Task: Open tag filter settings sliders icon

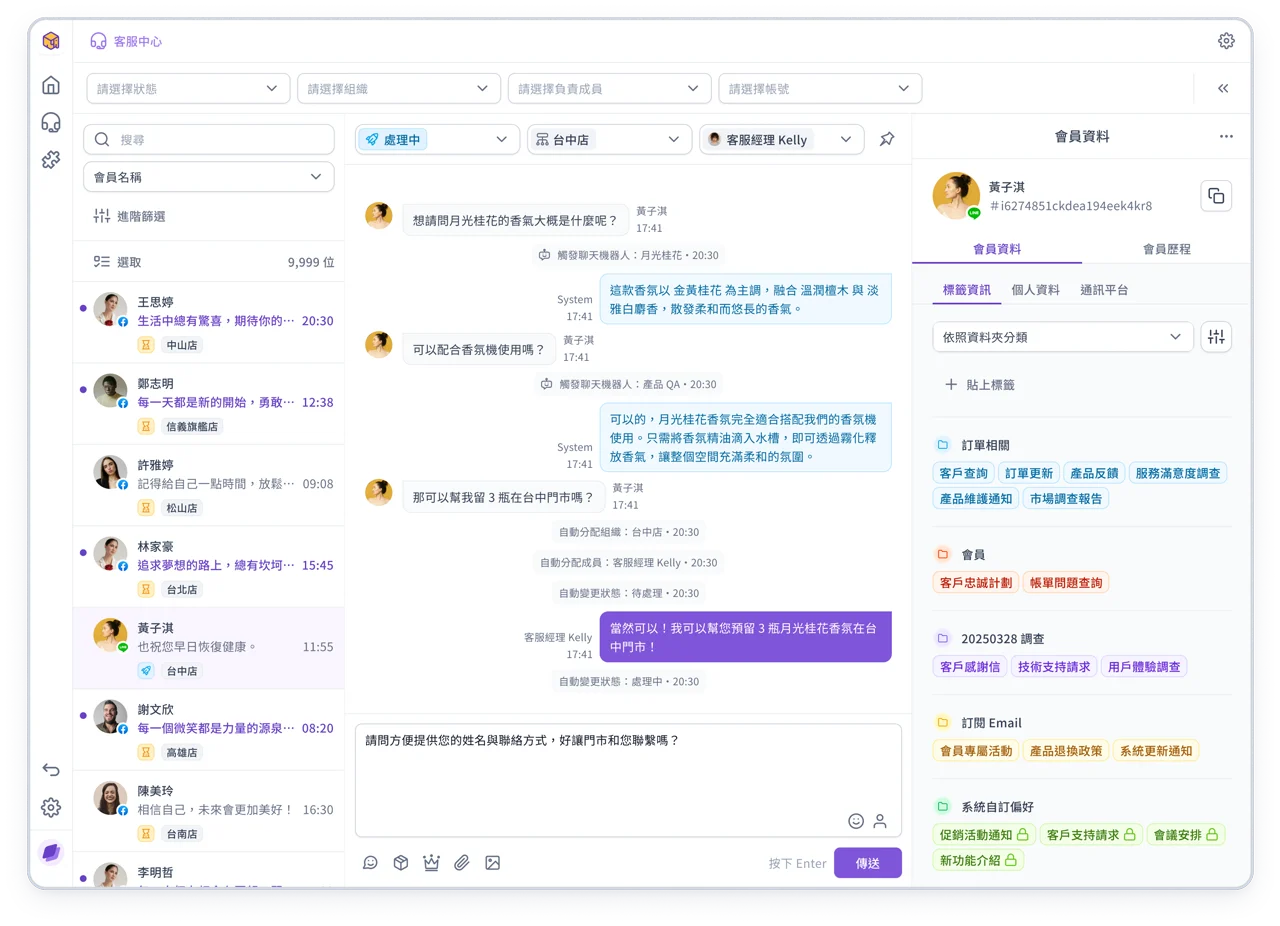Action: pyautogui.click(x=1216, y=337)
